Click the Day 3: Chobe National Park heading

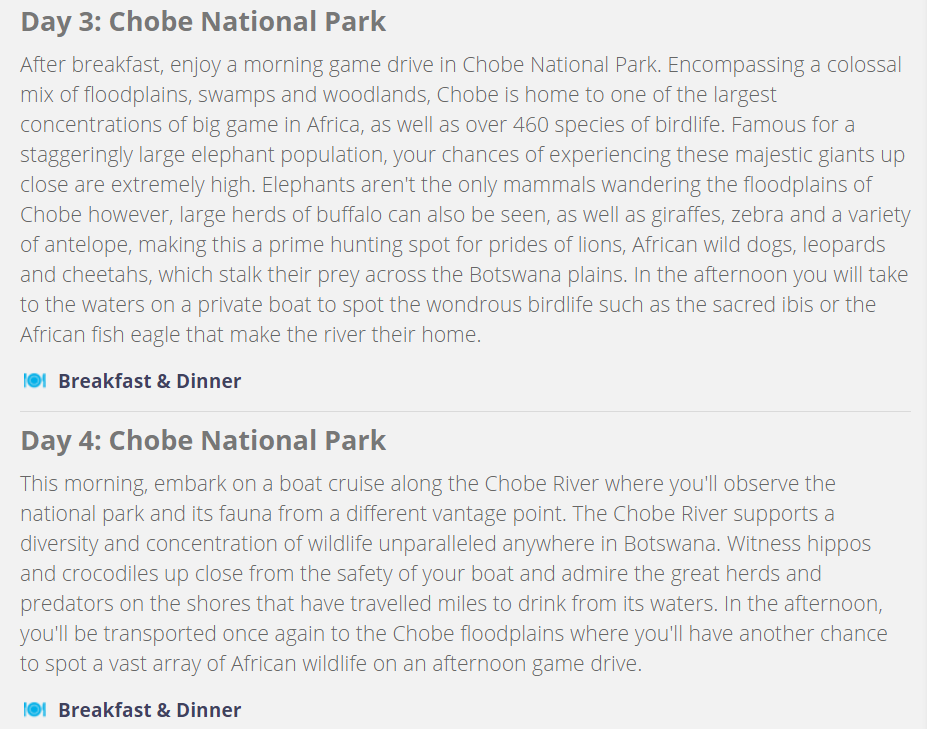[x=203, y=22]
